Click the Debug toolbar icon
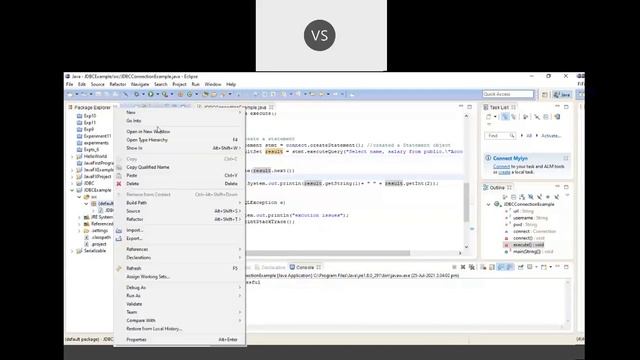The height and width of the screenshot is (360, 640). 137,94
